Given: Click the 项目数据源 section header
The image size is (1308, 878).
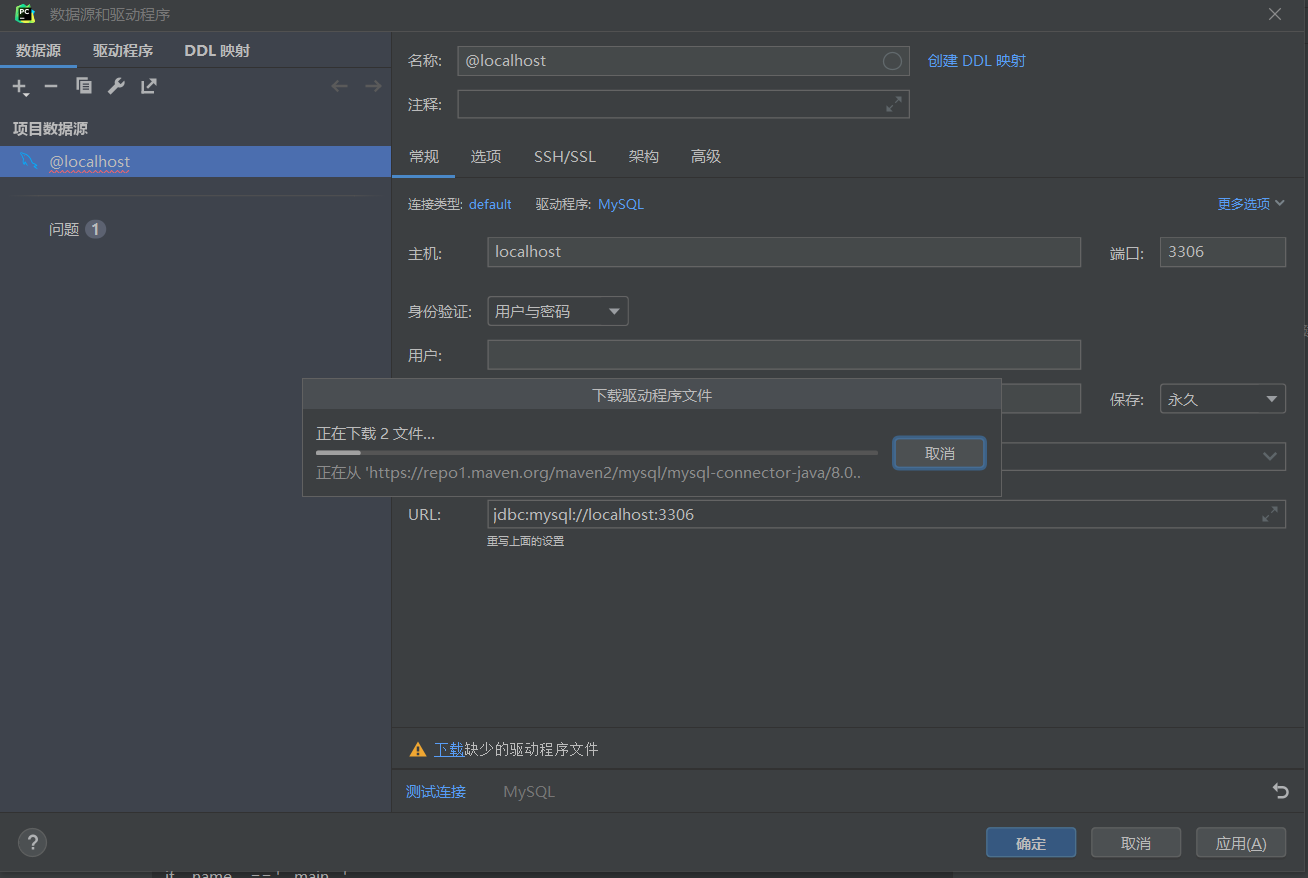Looking at the screenshot, I should [50, 129].
